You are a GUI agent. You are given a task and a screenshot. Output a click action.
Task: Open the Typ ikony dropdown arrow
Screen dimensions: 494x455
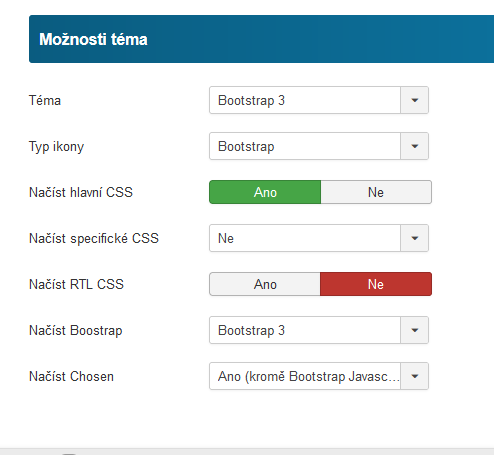(414, 146)
